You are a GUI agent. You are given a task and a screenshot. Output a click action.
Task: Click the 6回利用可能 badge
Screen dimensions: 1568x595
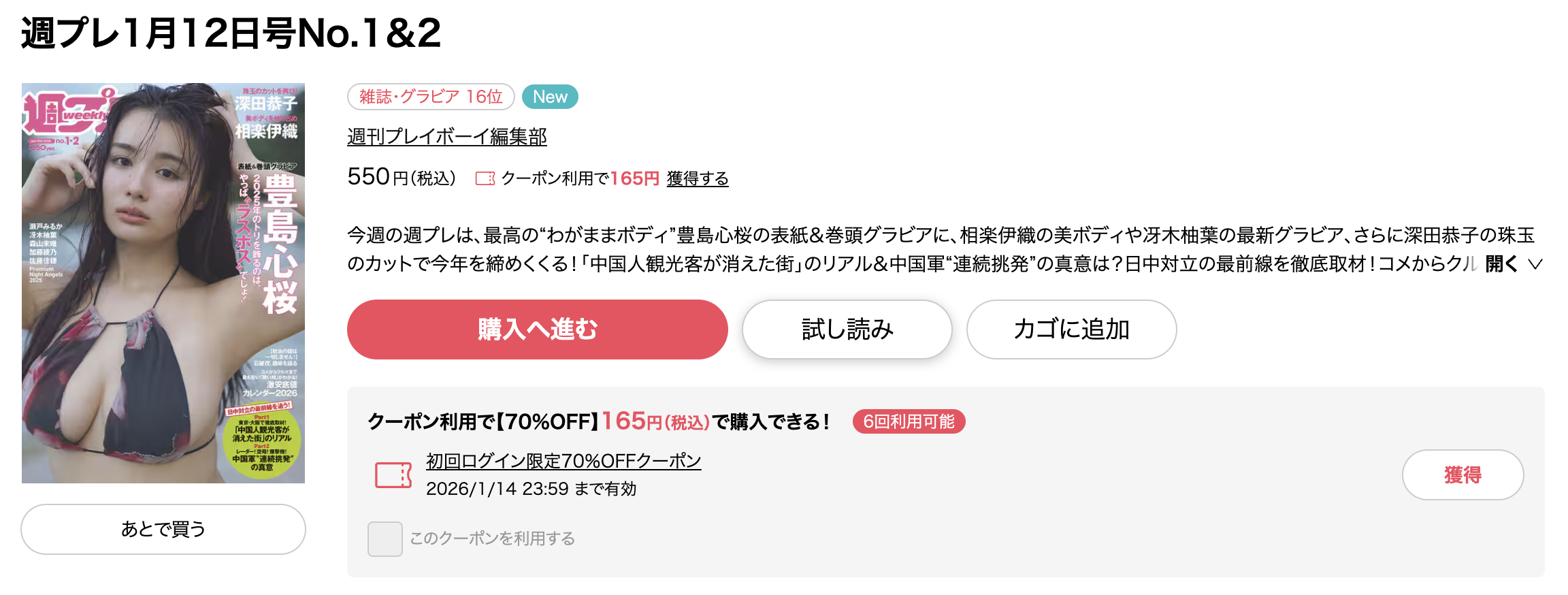click(x=909, y=421)
